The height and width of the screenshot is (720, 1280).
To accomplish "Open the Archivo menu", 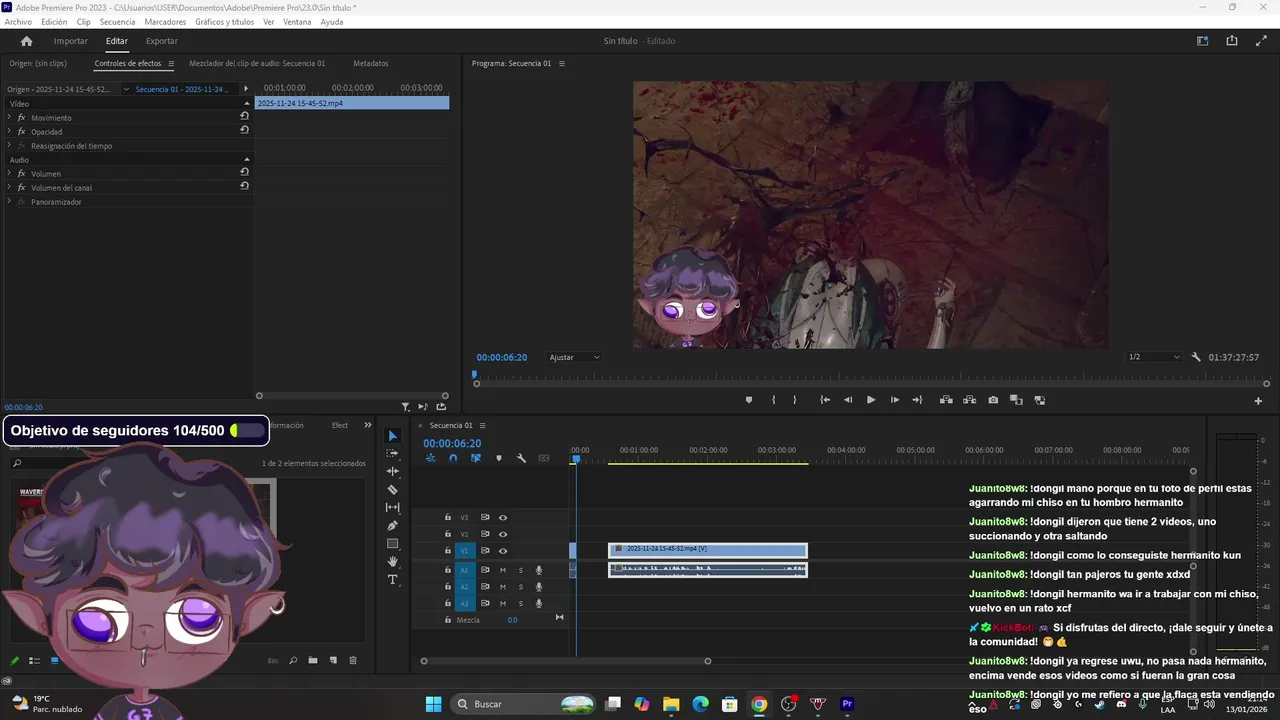I will pyautogui.click(x=18, y=21).
